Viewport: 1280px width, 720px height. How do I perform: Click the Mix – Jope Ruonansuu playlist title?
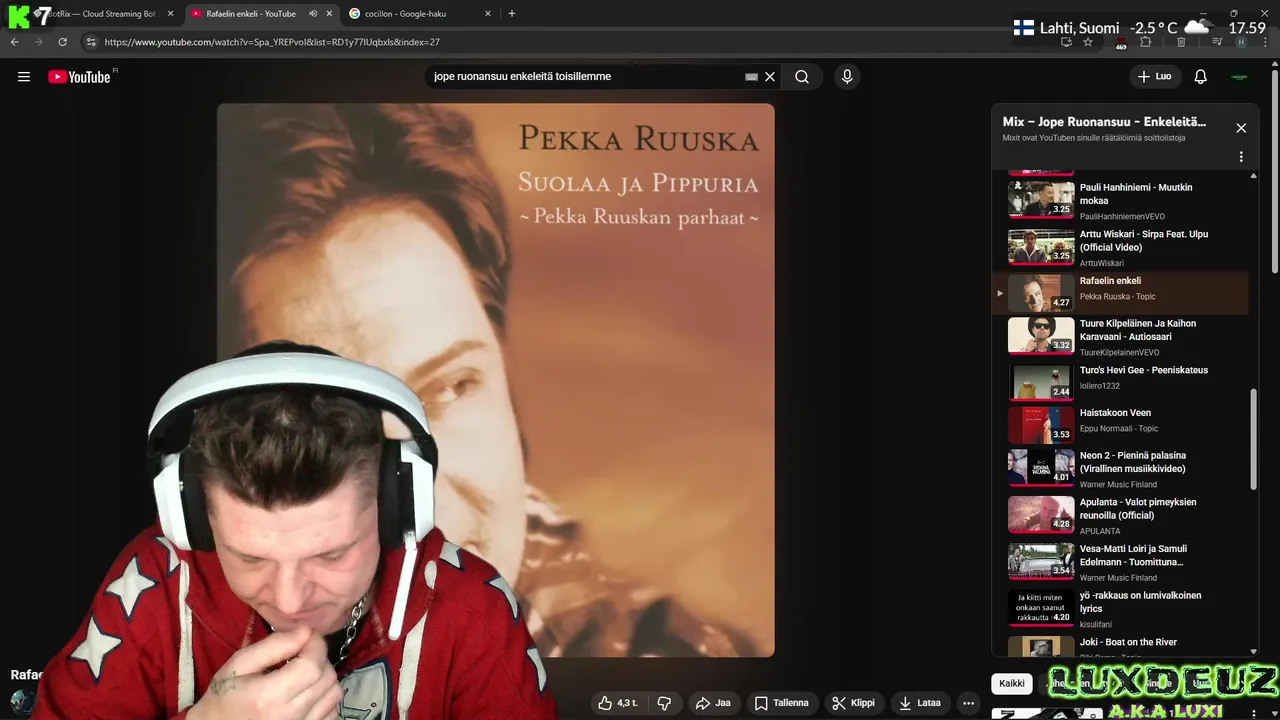pyautogui.click(x=1104, y=122)
